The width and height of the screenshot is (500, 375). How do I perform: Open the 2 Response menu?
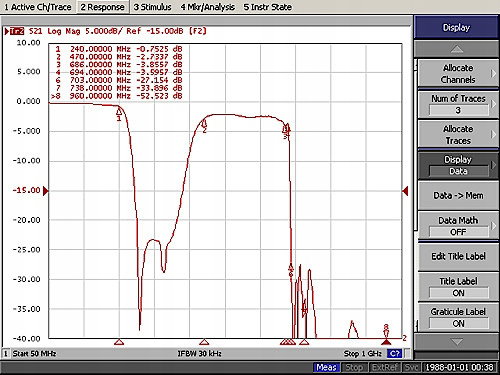pos(102,7)
